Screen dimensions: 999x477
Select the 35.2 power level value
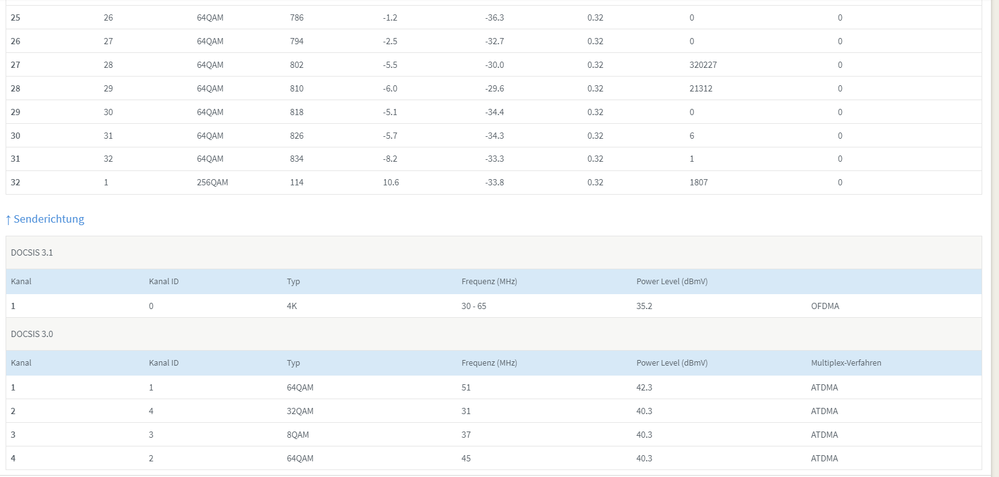click(x=644, y=306)
